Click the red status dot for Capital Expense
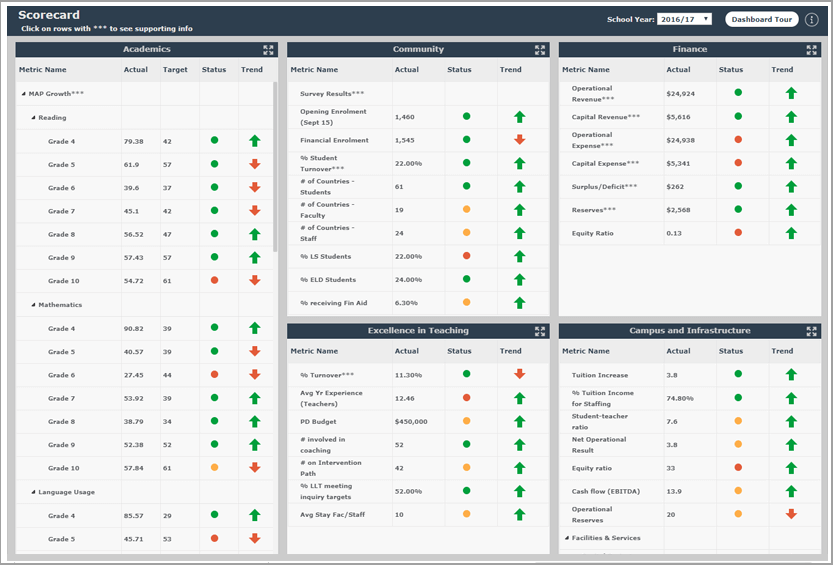833x565 pixels. 738,162
